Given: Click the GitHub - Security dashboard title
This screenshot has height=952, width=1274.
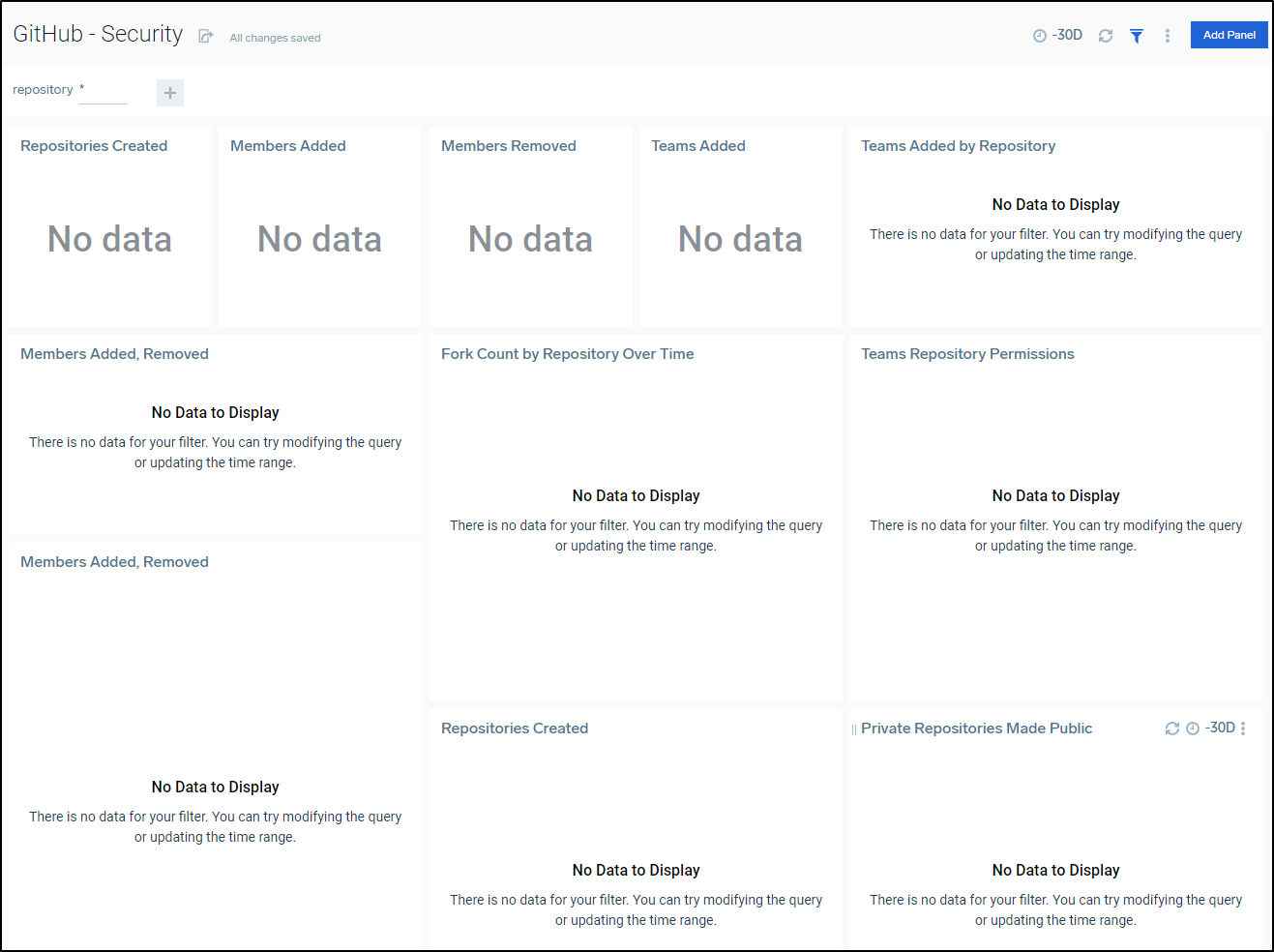Looking at the screenshot, I should point(98,34).
